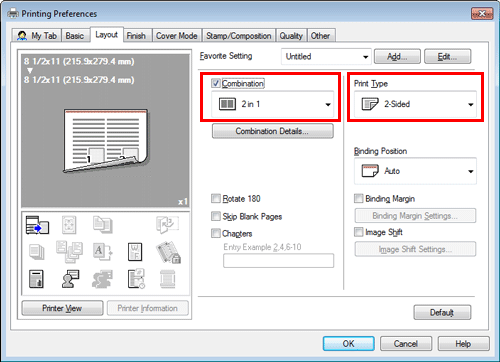The image size is (500, 362).
Task: Reset settings with Default button
Action: [442, 313]
